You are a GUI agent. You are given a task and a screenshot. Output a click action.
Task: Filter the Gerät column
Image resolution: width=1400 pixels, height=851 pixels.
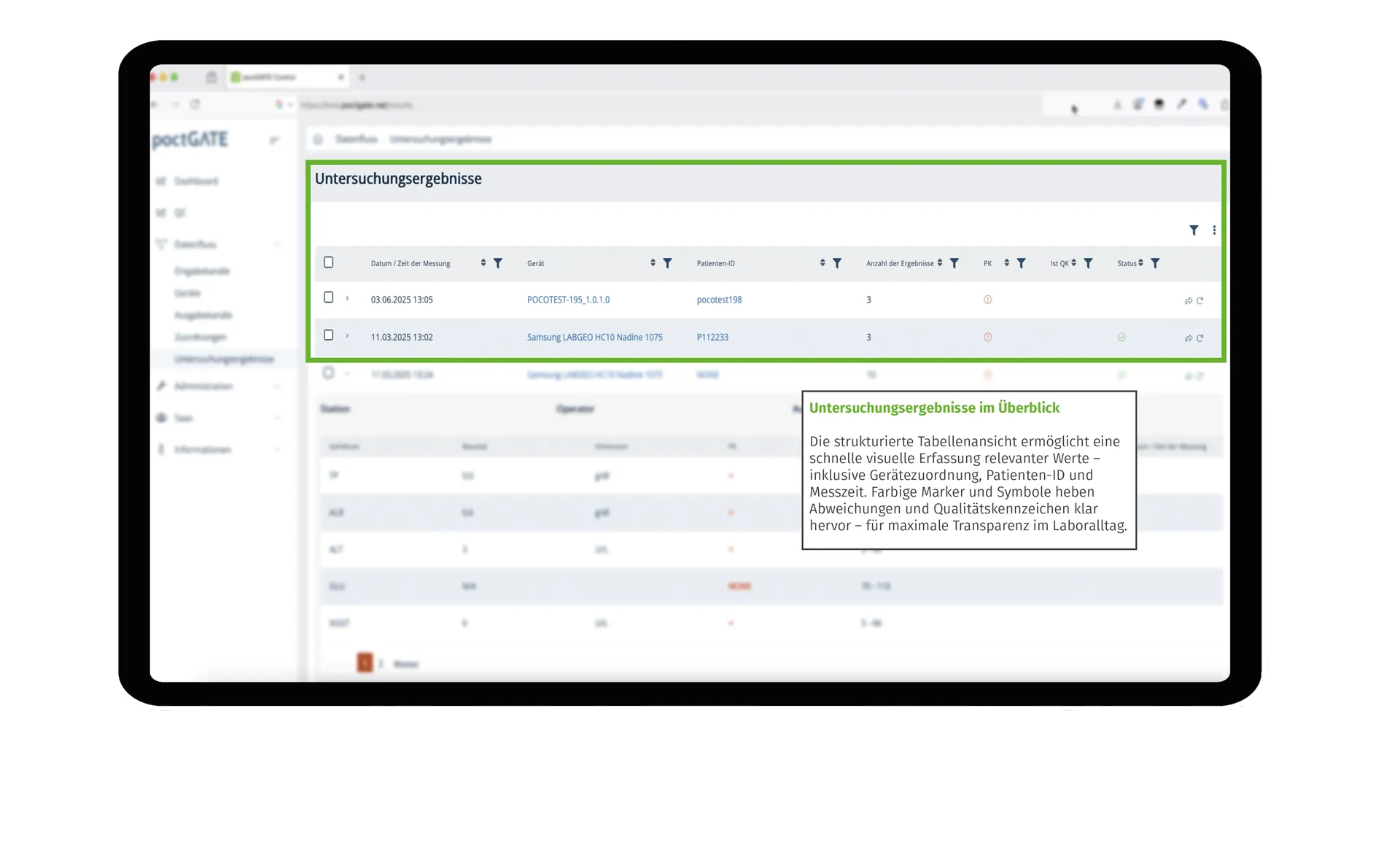667,263
